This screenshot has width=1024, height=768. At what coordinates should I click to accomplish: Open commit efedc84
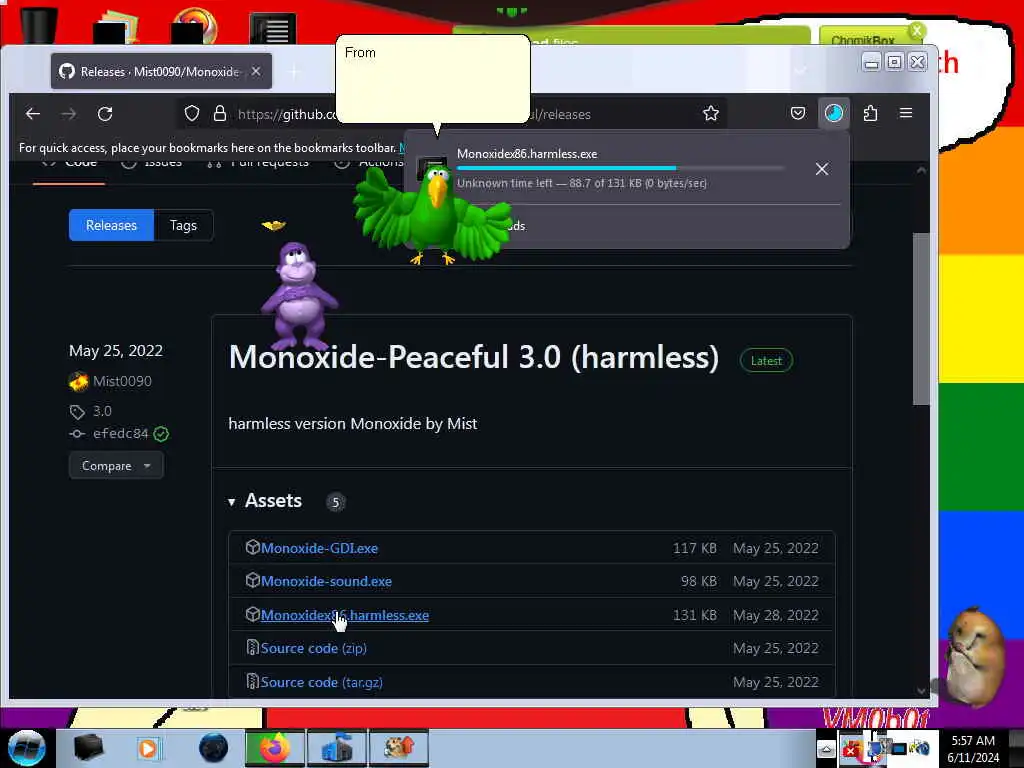pos(120,434)
